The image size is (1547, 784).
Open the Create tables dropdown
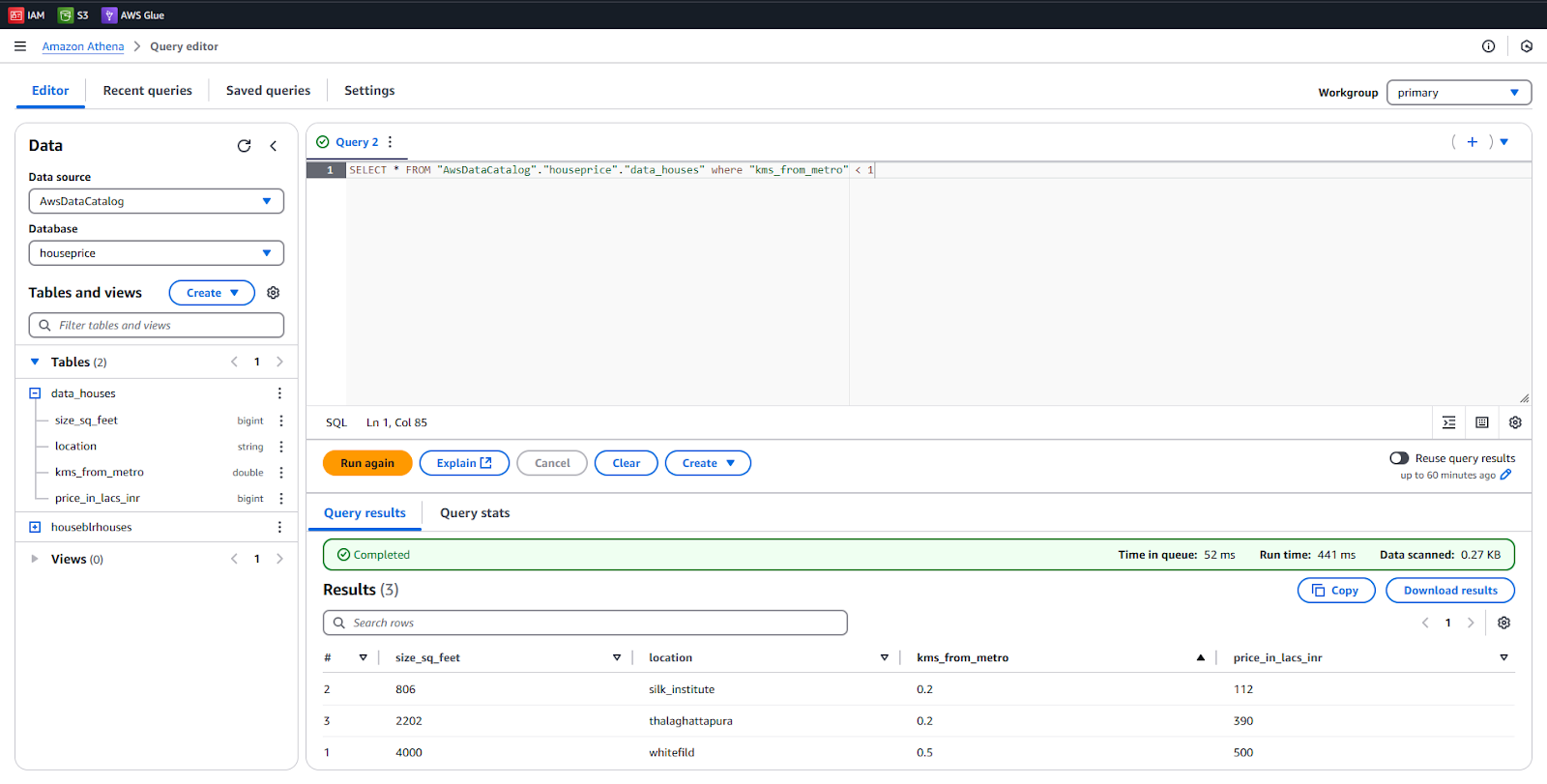click(x=212, y=293)
